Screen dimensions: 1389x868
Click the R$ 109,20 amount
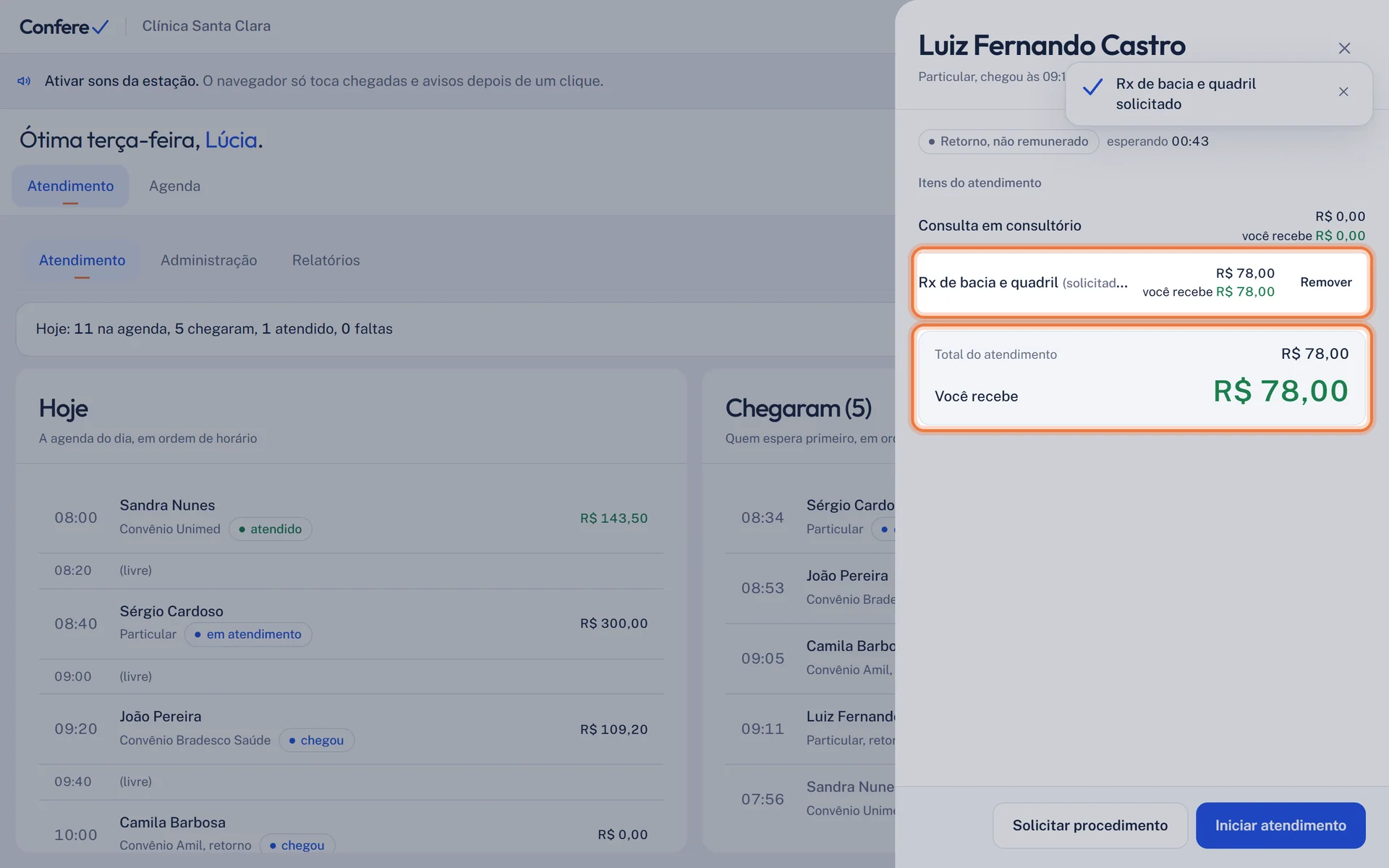click(x=613, y=729)
